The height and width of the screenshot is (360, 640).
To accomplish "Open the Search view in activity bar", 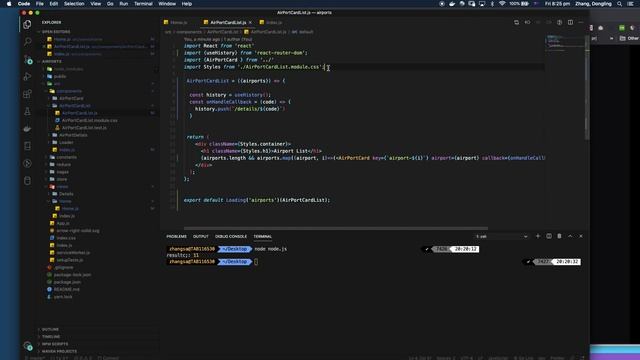I will (x=27, y=42).
